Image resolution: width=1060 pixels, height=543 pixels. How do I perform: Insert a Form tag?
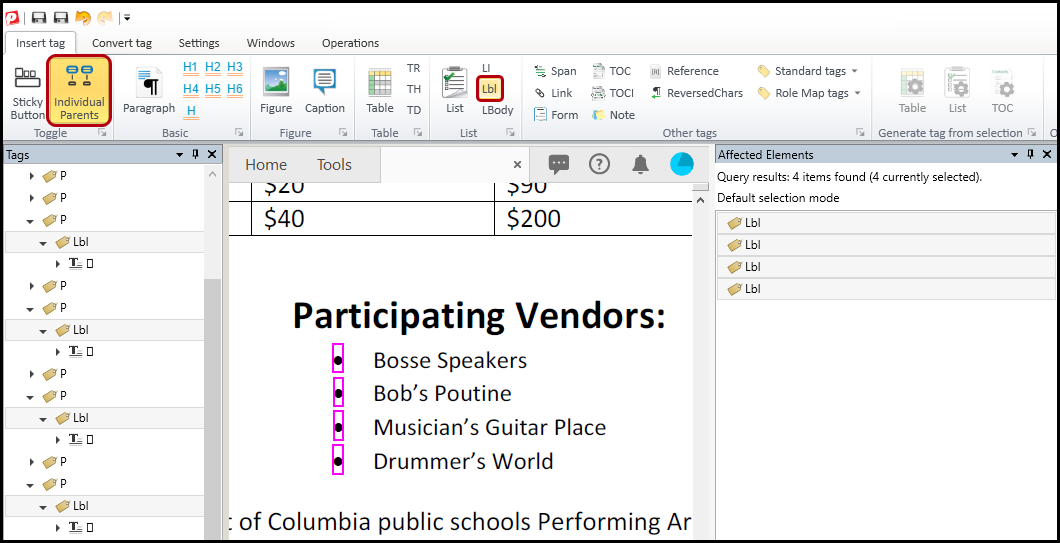556,115
